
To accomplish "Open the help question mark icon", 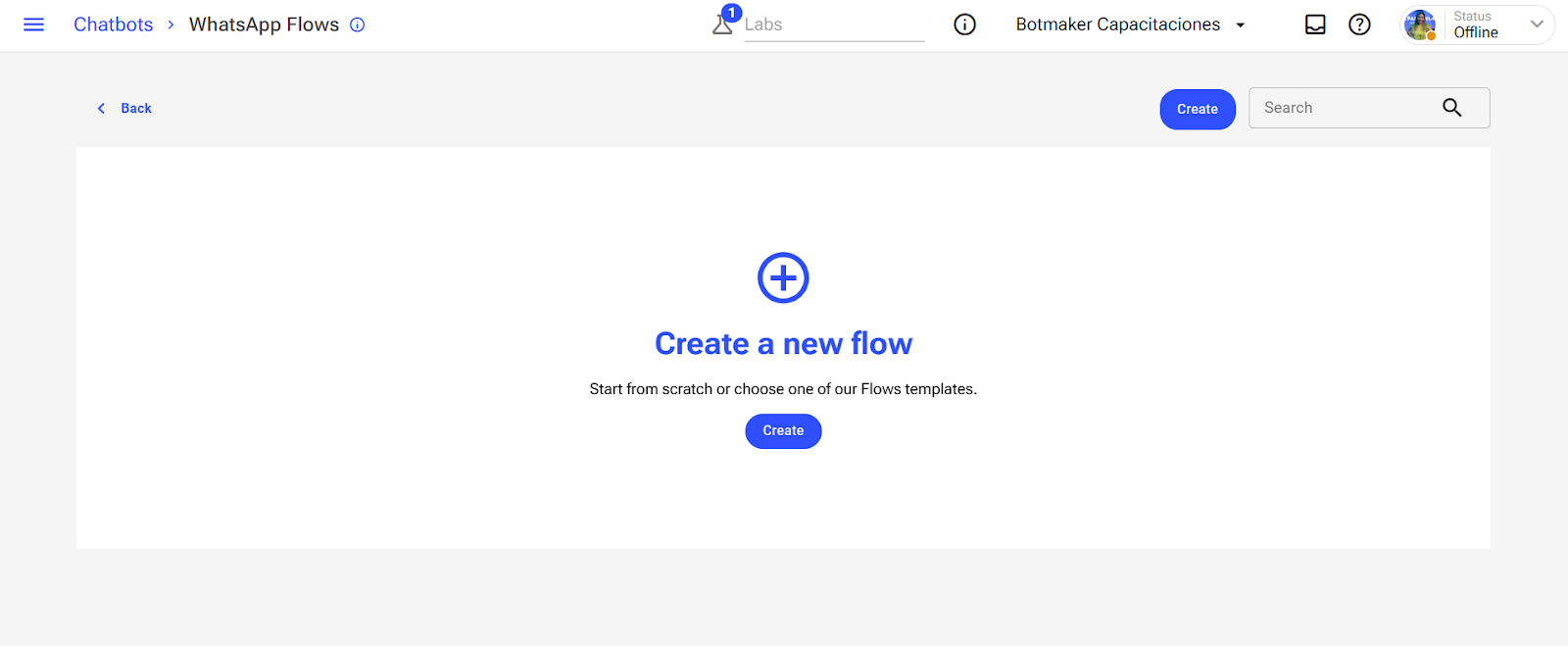I will pos(1359,25).
